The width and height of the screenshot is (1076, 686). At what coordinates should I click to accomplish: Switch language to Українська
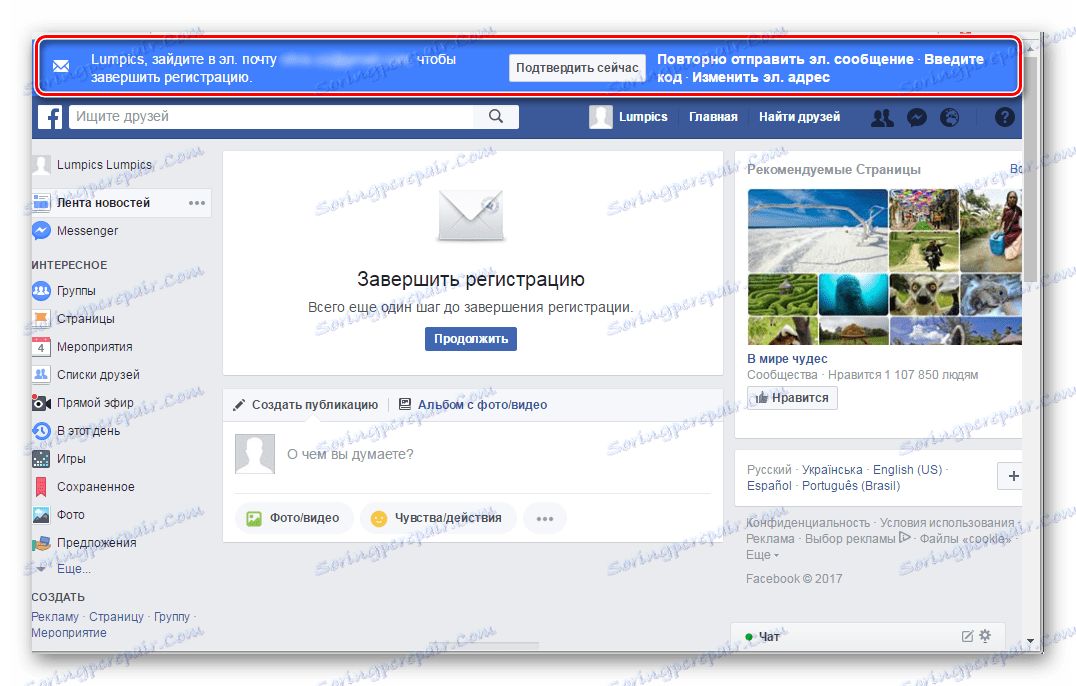click(832, 470)
